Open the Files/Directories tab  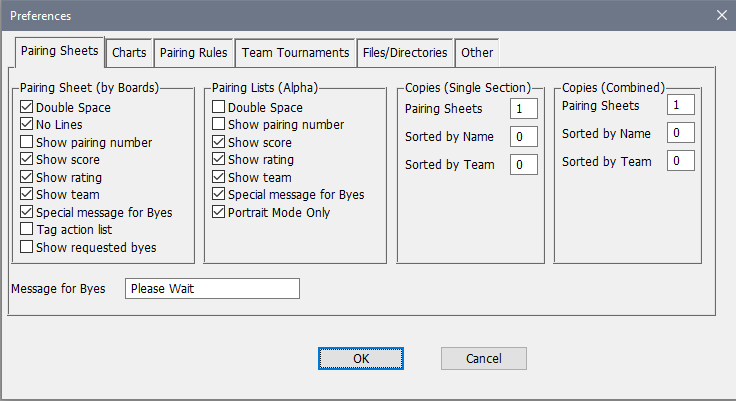pos(405,52)
